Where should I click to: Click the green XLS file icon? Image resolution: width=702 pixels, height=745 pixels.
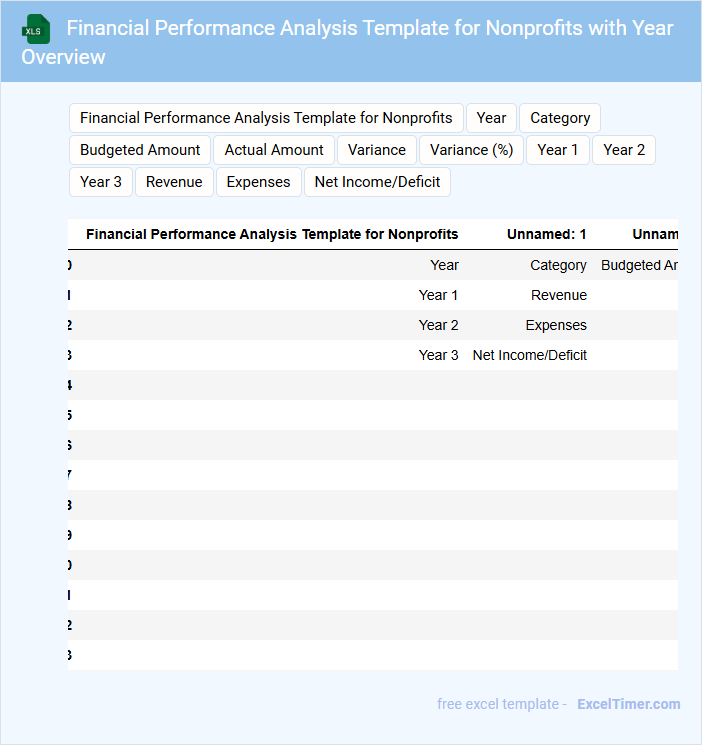35,29
